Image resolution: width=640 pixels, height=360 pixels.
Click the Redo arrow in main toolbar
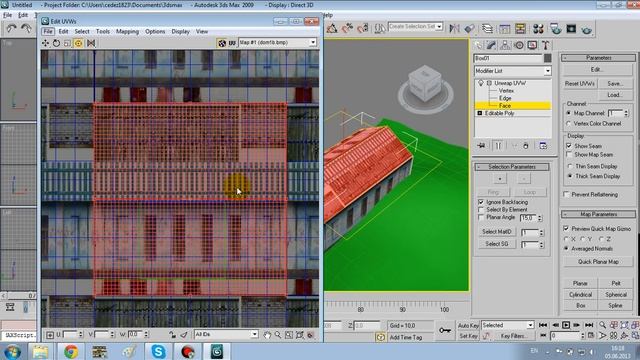[x=26, y=28]
